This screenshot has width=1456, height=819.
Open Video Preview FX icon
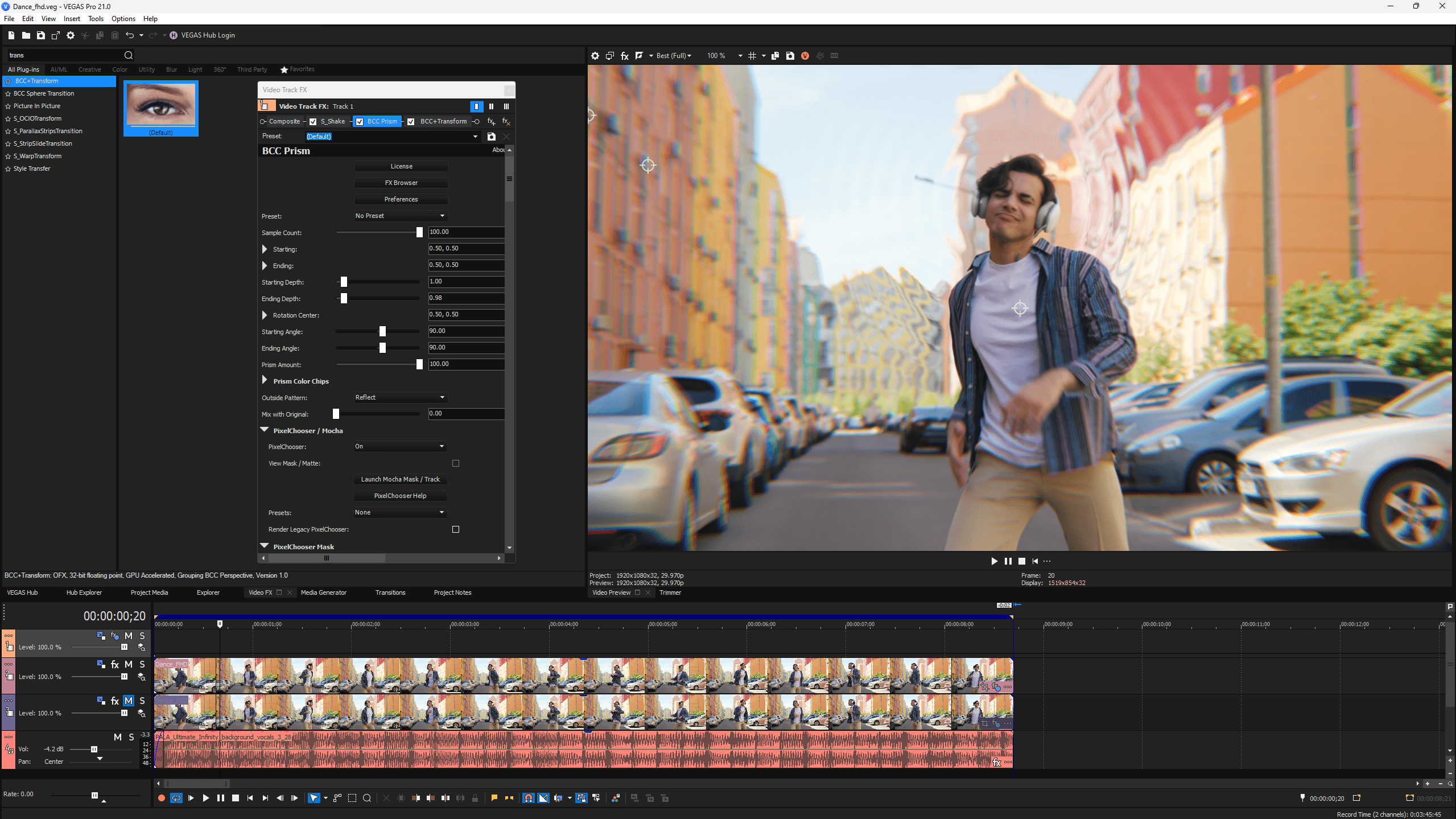pyautogui.click(x=624, y=56)
